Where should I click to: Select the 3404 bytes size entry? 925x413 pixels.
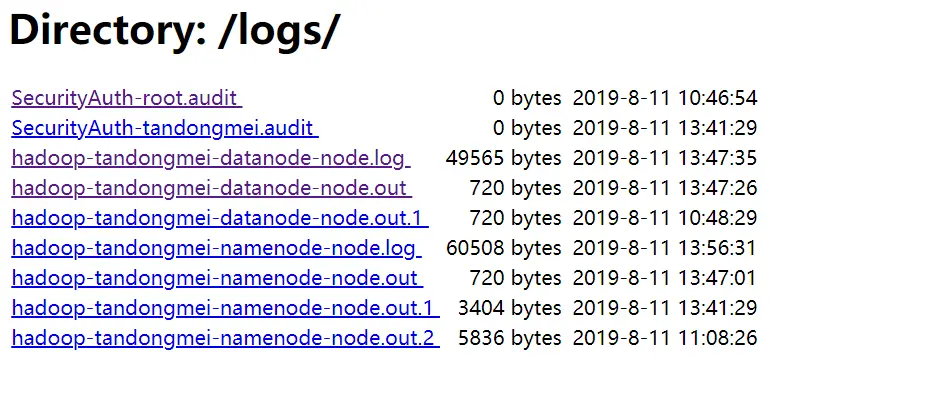point(510,308)
